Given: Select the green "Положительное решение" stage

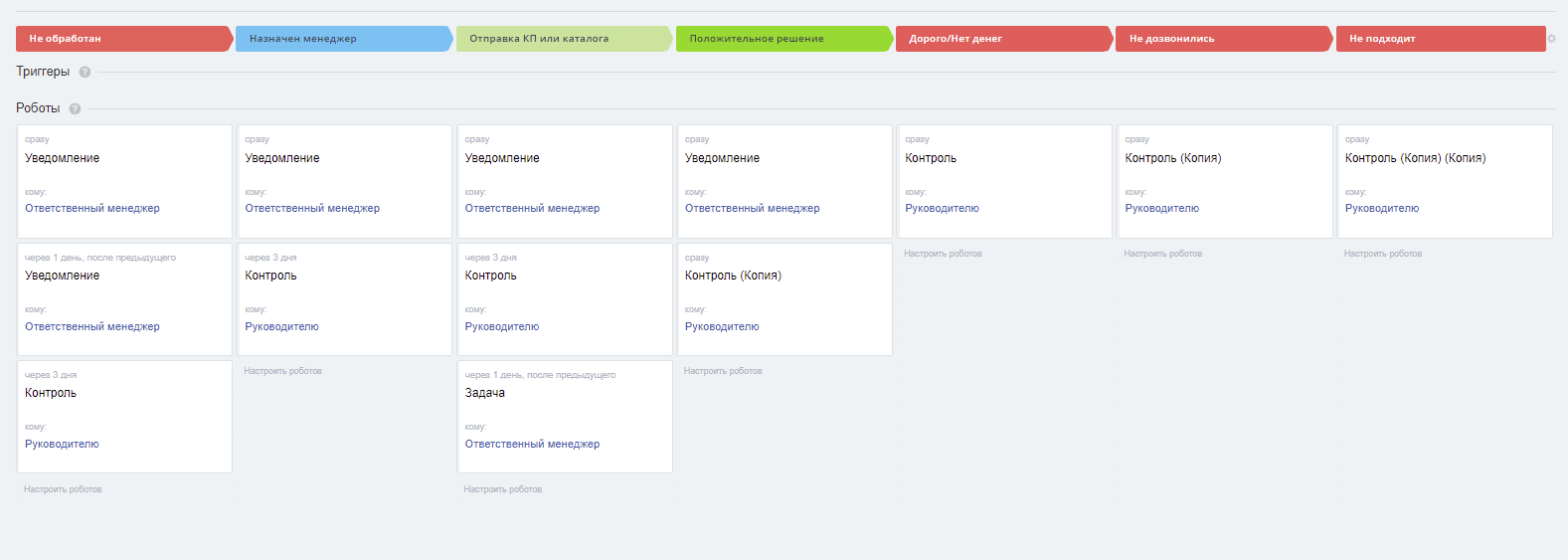Looking at the screenshot, I should (x=782, y=39).
